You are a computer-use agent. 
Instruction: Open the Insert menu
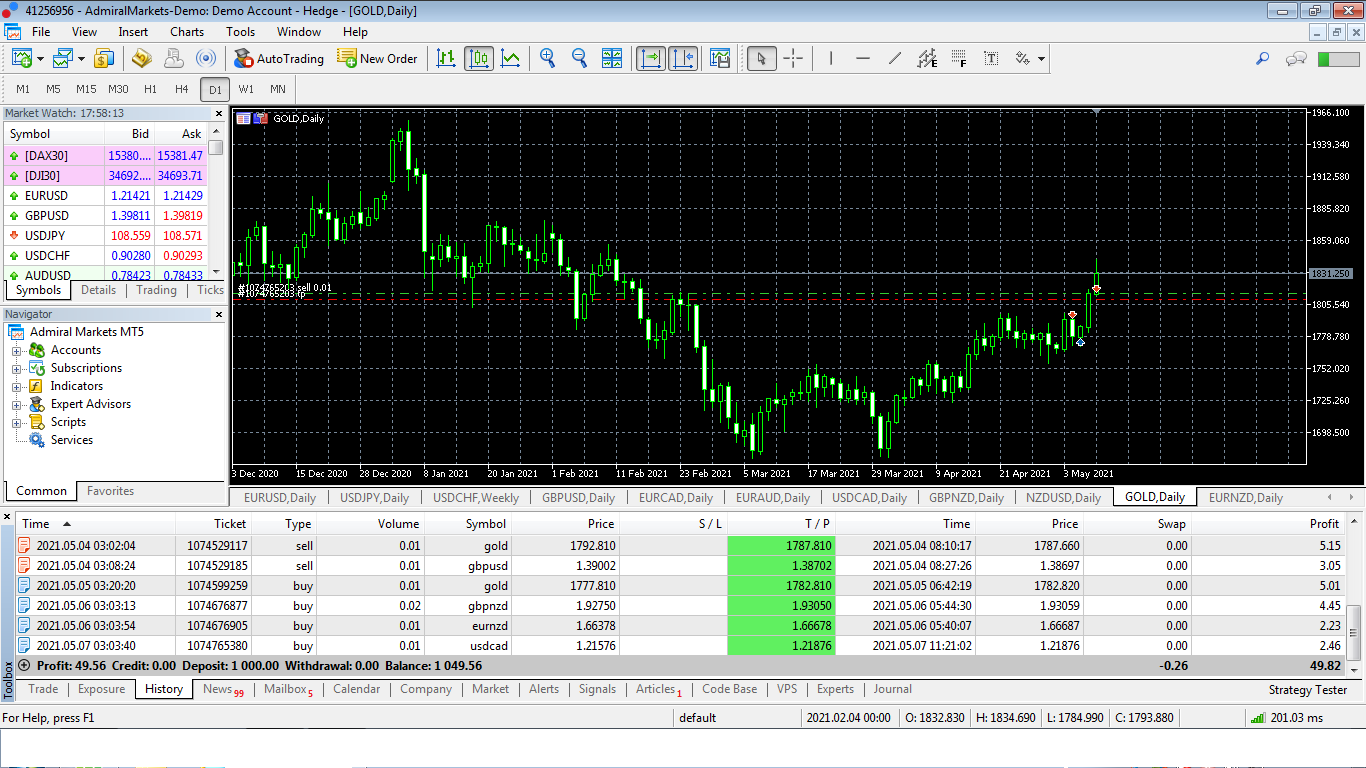coord(133,32)
